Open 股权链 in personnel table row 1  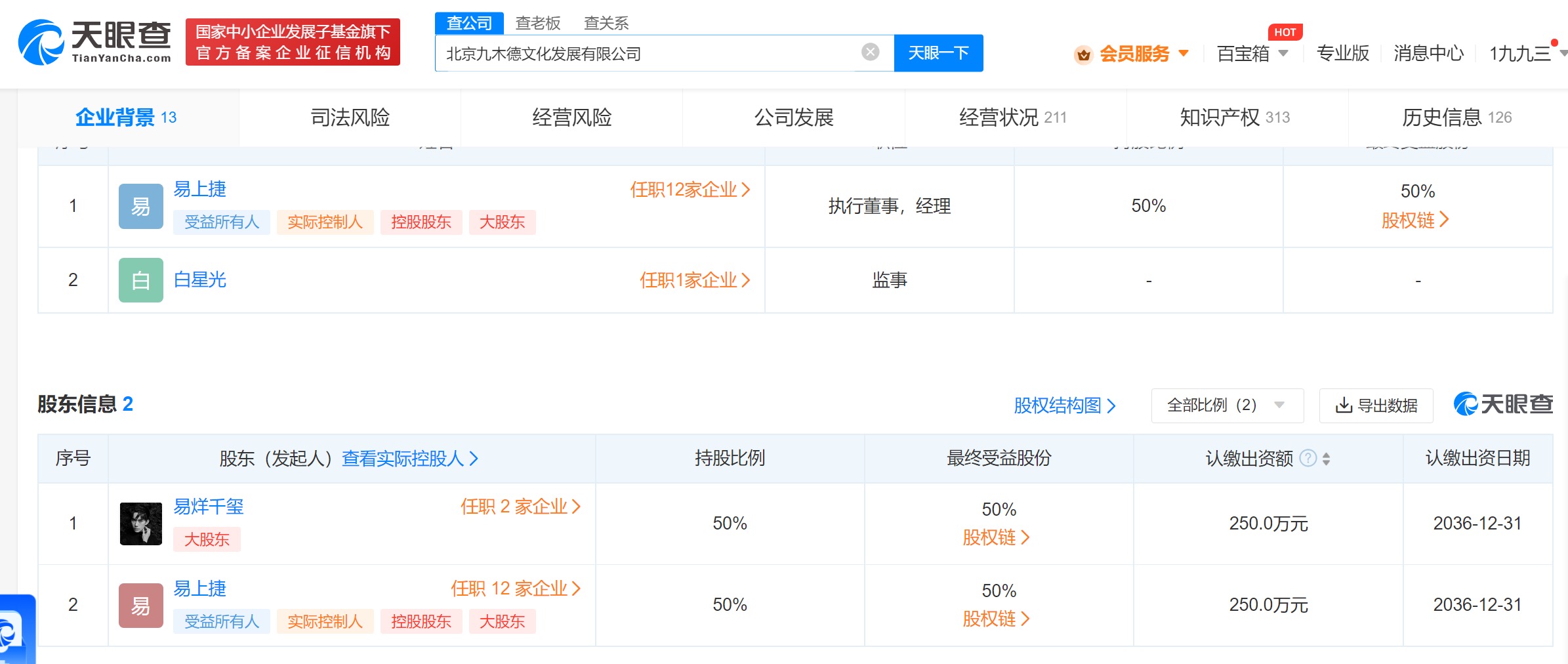tap(1415, 220)
